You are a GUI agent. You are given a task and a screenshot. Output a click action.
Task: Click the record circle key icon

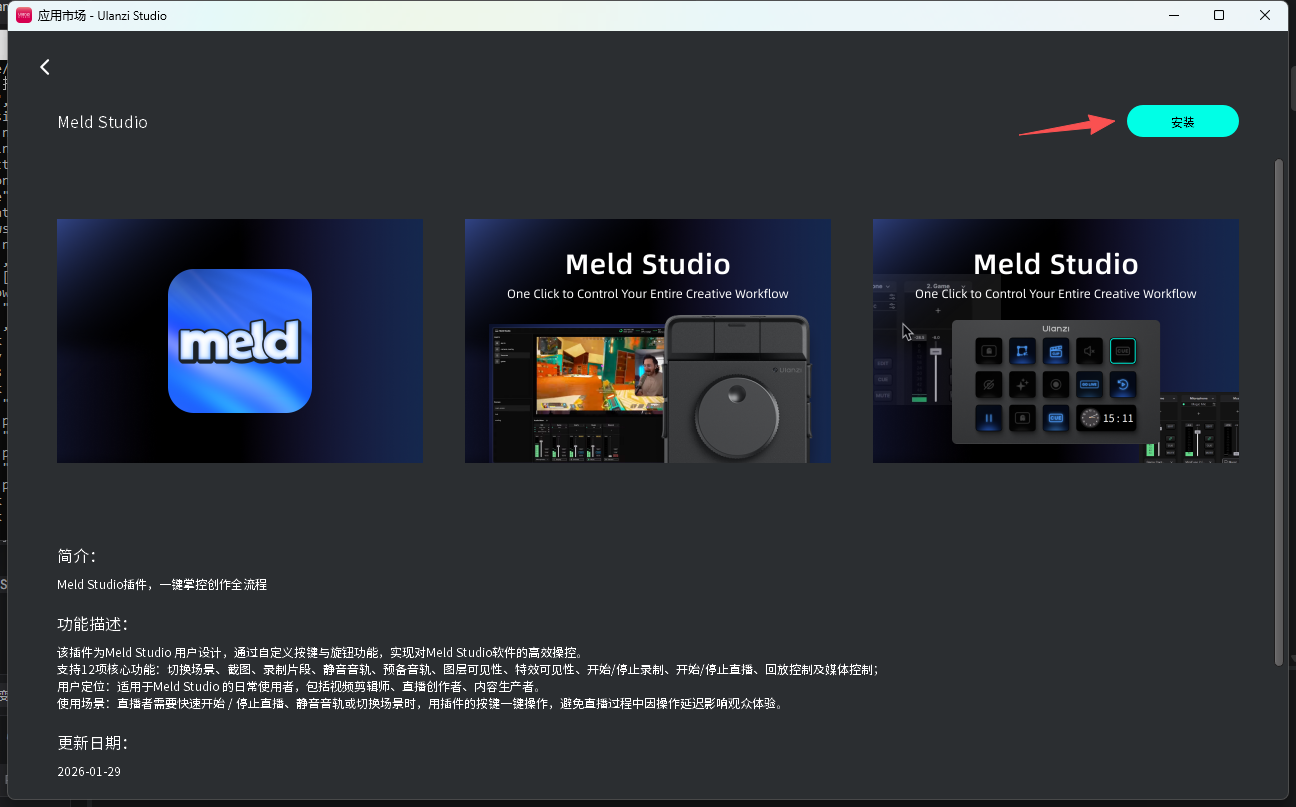[1056, 384]
